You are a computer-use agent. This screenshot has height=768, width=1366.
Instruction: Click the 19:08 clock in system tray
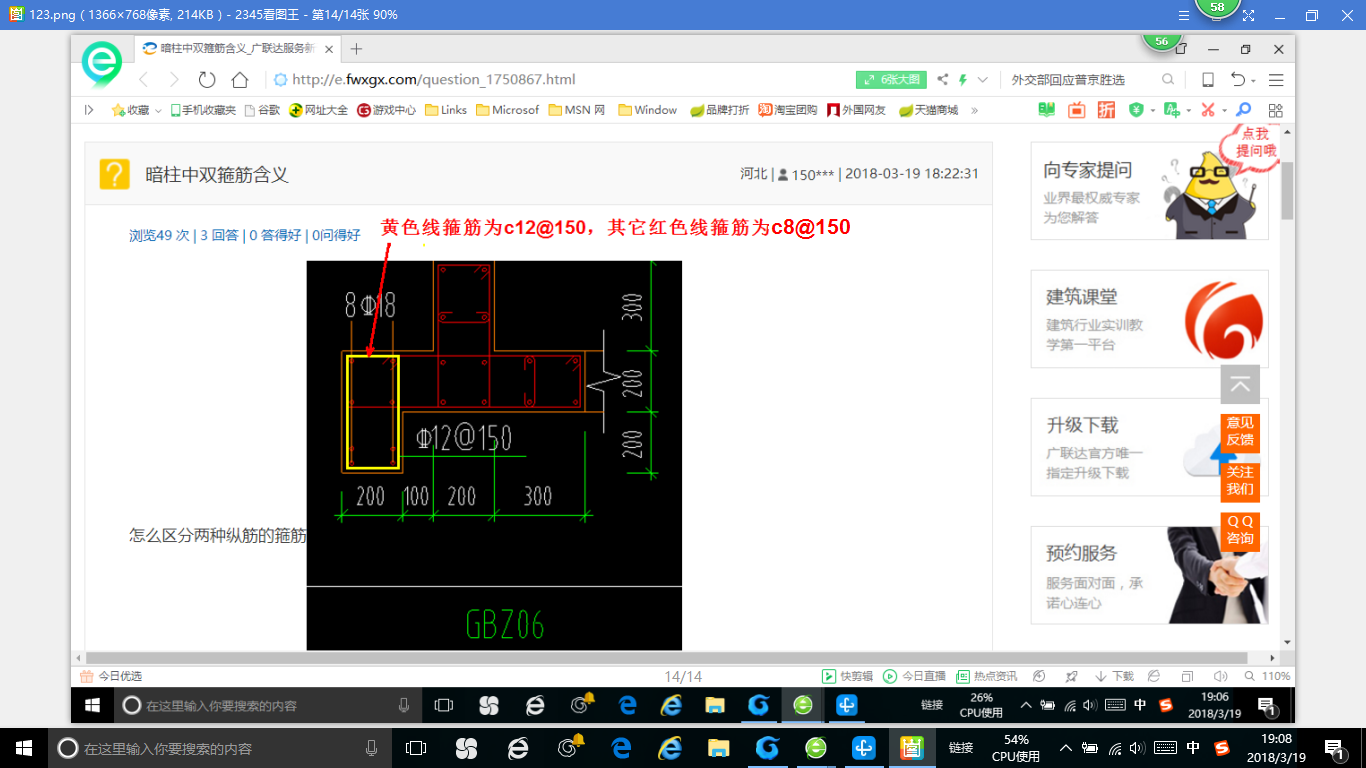pyautogui.click(x=1277, y=748)
